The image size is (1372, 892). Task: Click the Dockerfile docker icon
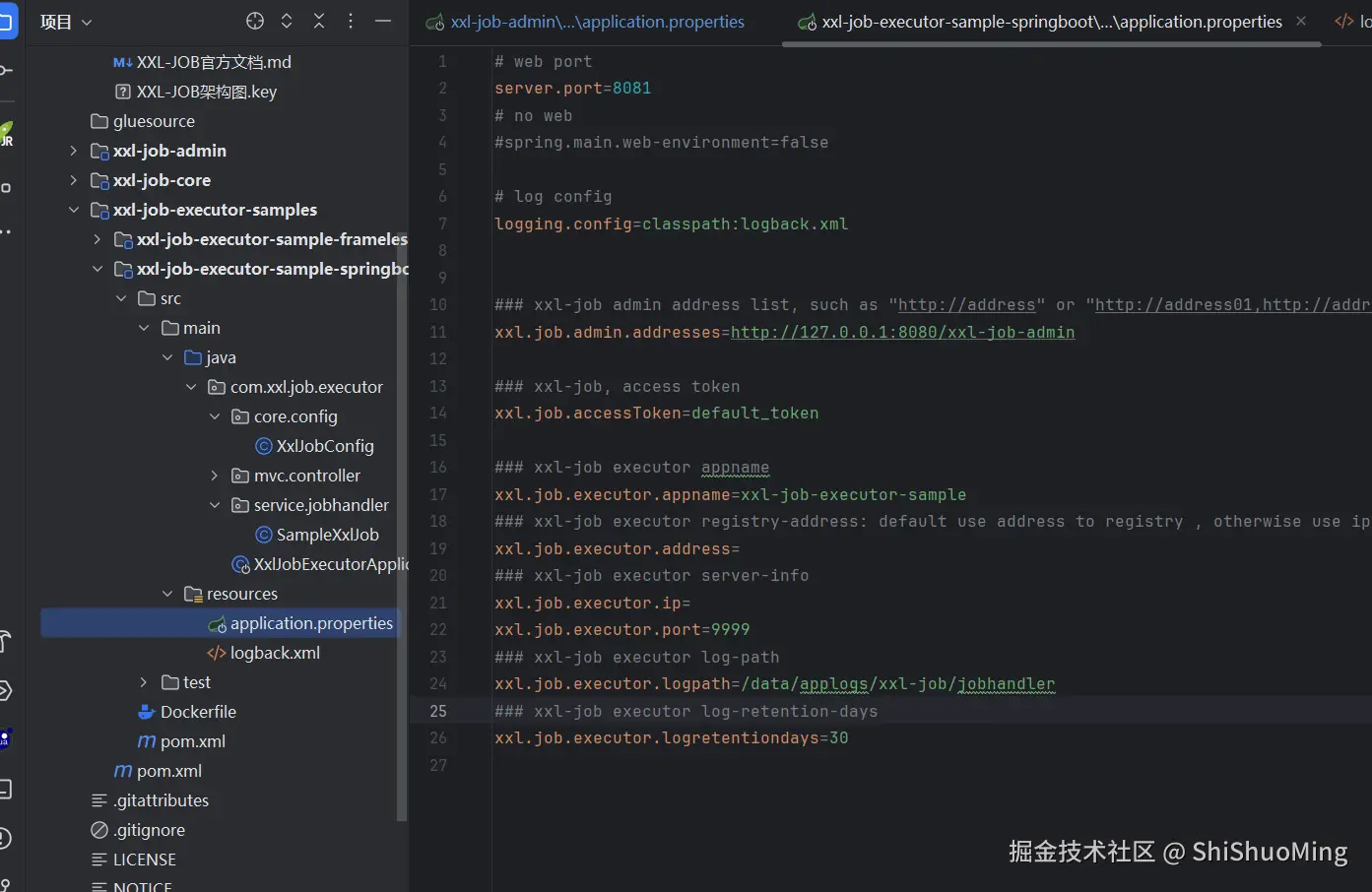click(x=147, y=712)
